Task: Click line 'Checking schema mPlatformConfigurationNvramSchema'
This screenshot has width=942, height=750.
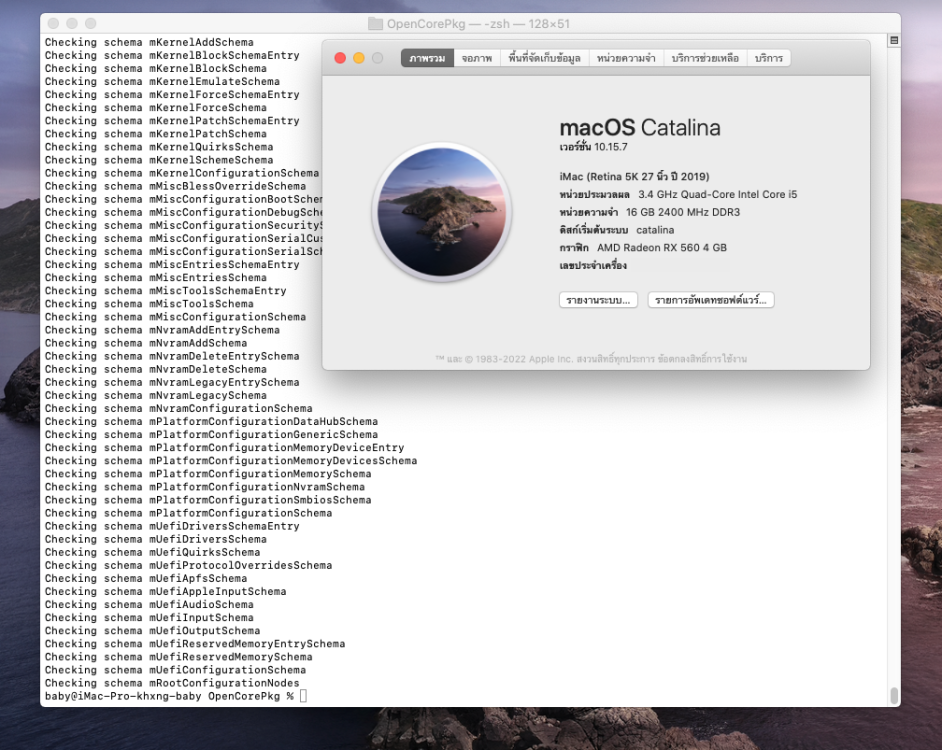Action: [x=205, y=487]
